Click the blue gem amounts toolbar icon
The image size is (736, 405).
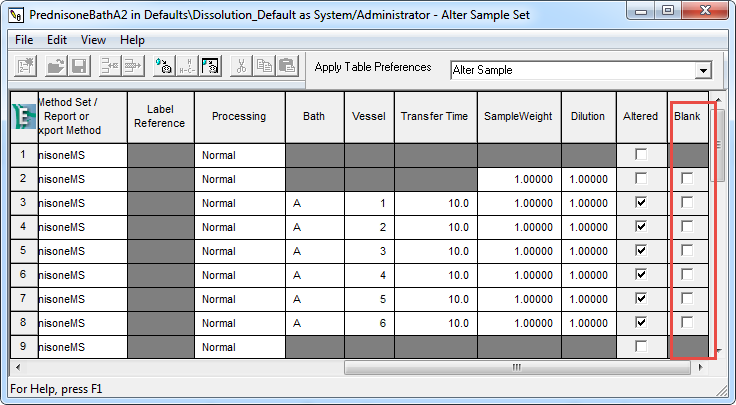tap(164, 66)
